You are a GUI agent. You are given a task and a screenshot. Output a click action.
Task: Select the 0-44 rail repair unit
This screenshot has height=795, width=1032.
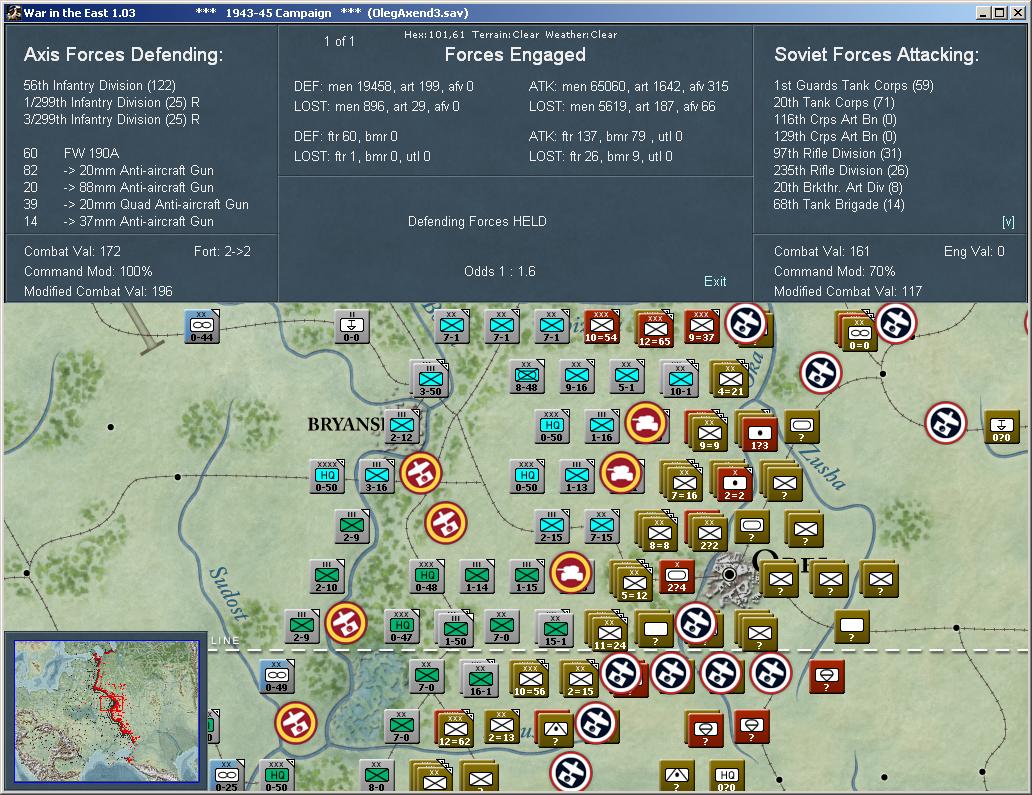click(x=201, y=326)
